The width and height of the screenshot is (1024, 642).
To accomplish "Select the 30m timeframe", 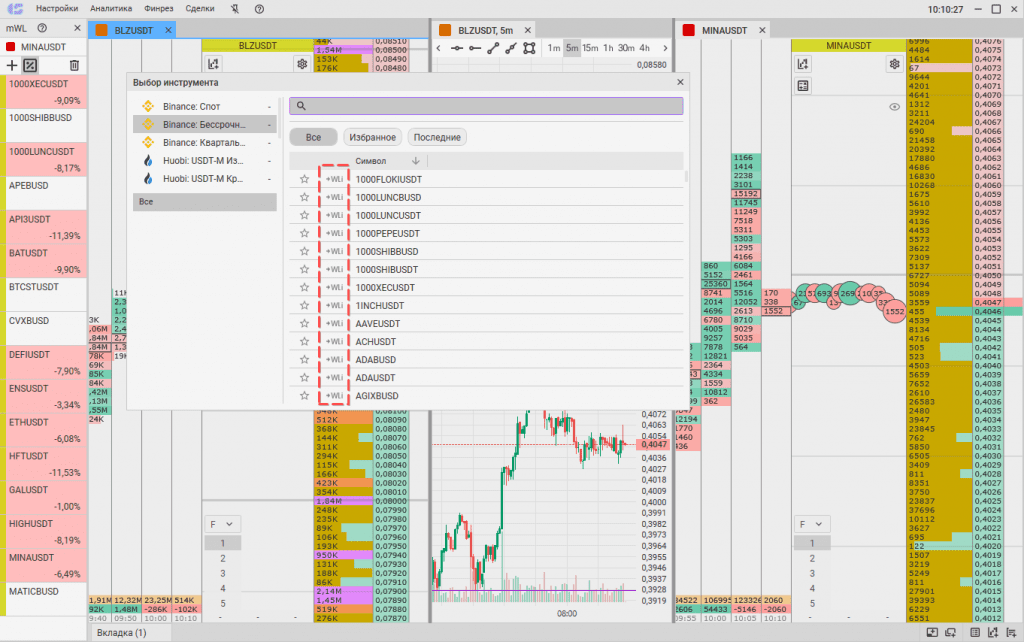I will [626, 48].
